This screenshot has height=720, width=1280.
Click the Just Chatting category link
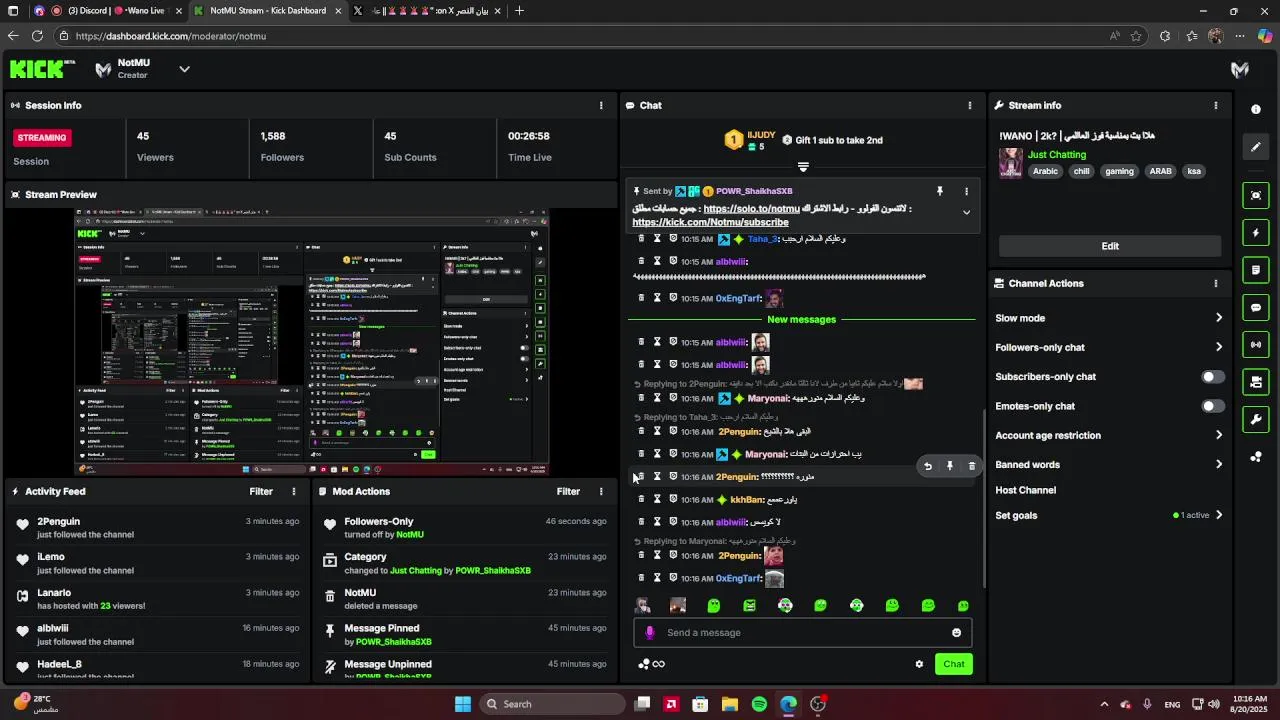pyautogui.click(x=1057, y=155)
